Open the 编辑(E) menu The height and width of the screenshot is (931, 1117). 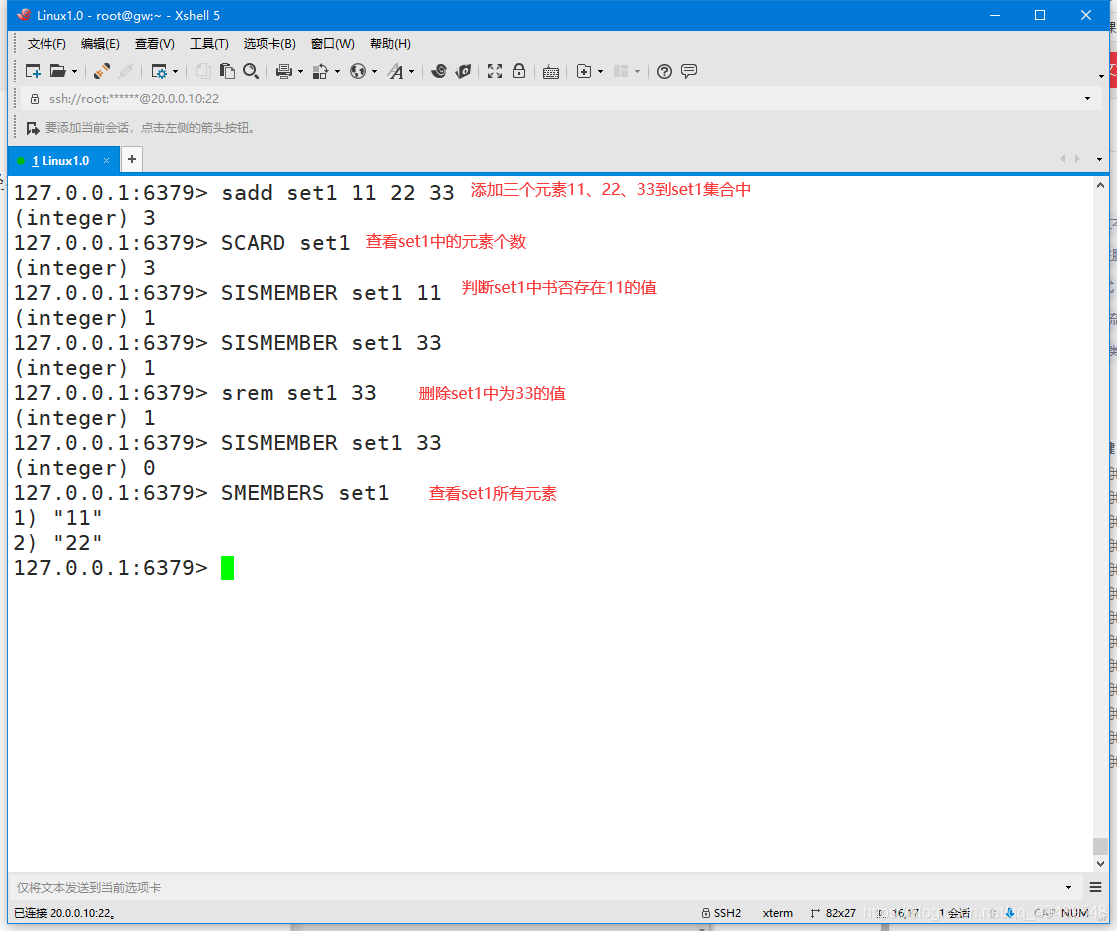coord(100,43)
